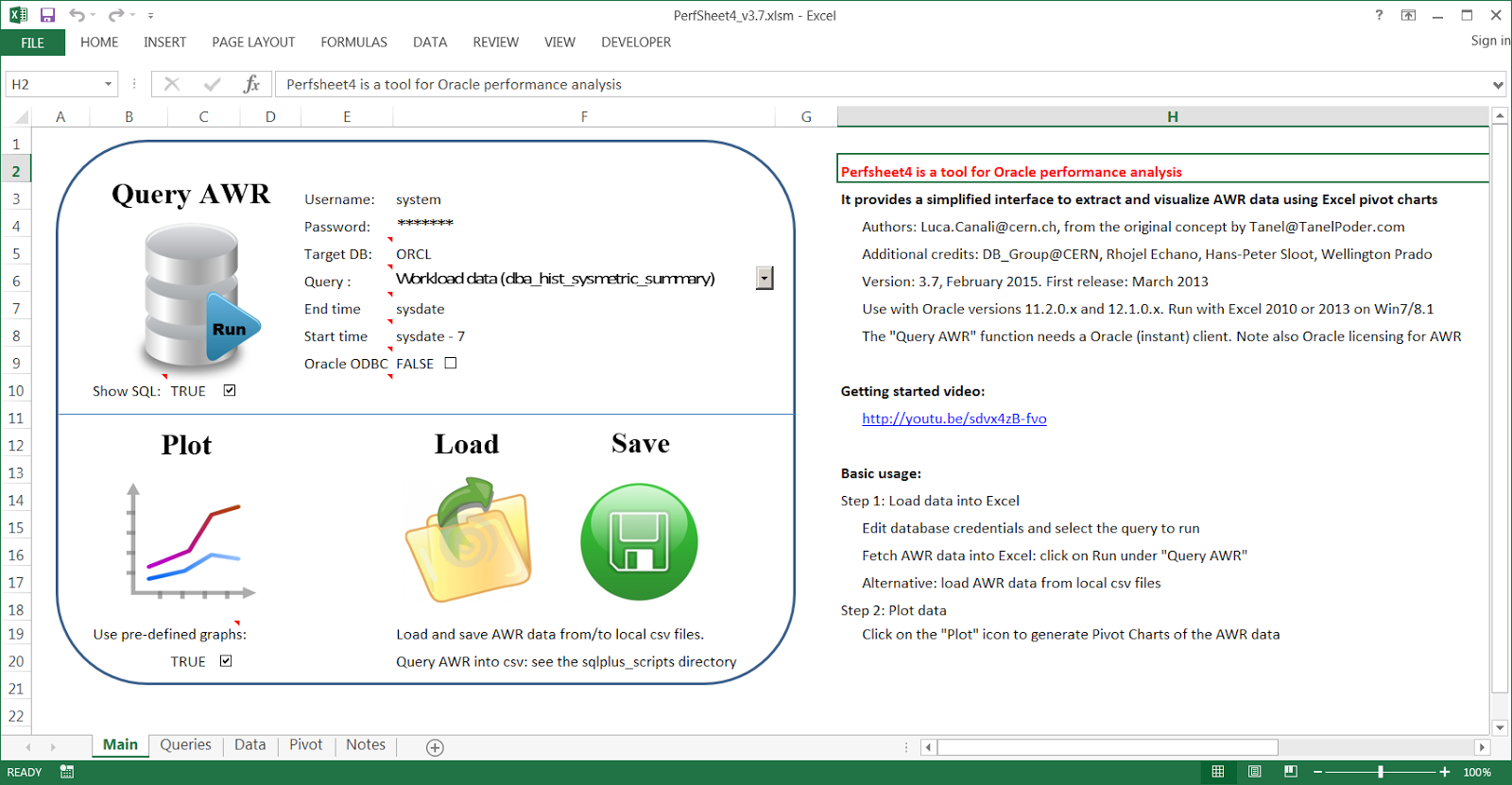Click the Name Box showing H2
The width and height of the screenshot is (1512, 785).
coord(54,84)
